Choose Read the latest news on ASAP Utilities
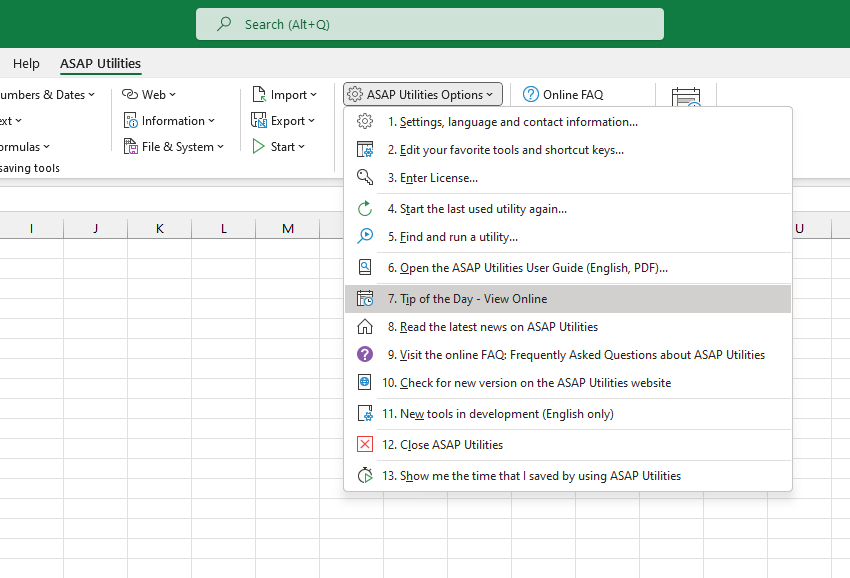Screen dimensions: 850x578 (568, 327)
